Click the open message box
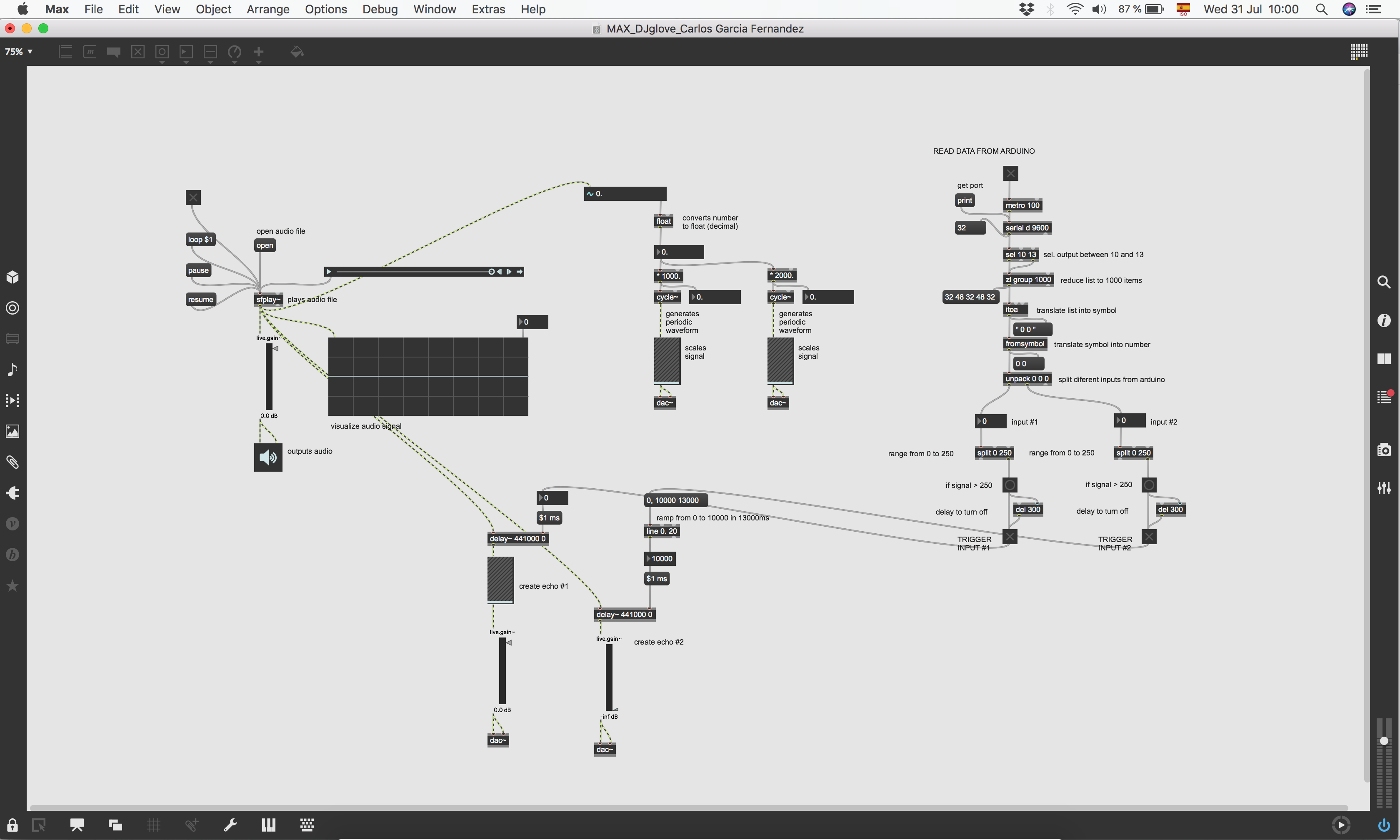Viewport: 1400px width, 840px height. pyautogui.click(x=264, y=246)
